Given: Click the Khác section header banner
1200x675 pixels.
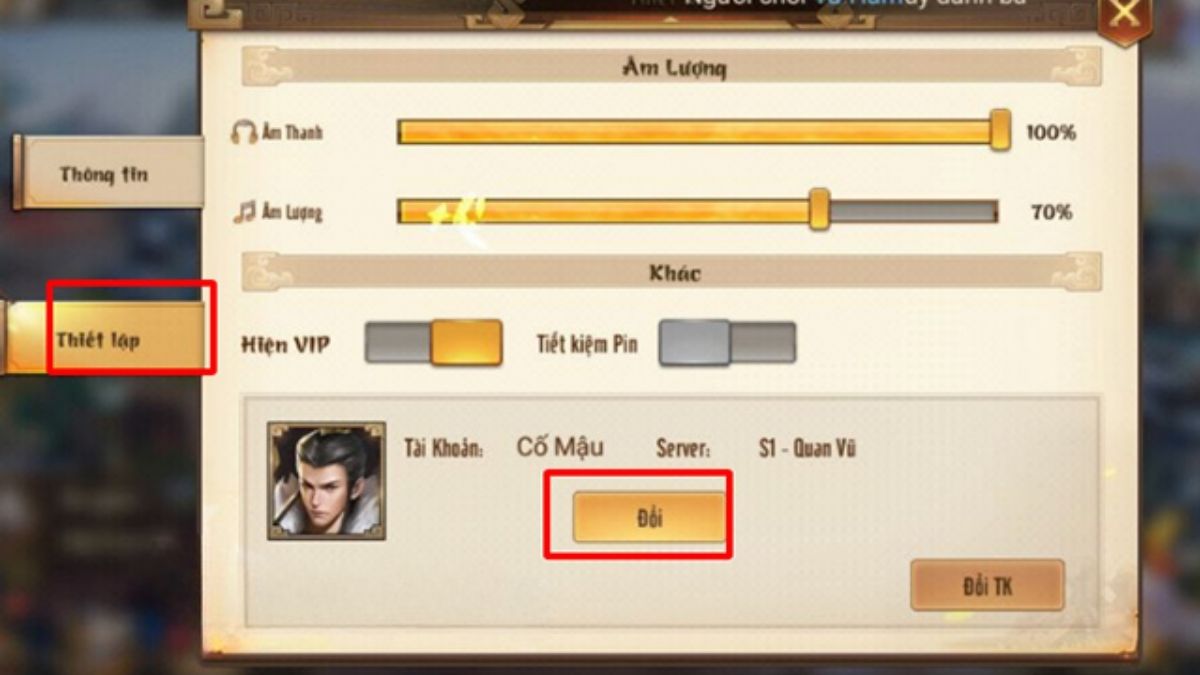Looking at the screenshot, I should (x=671, y=272).
